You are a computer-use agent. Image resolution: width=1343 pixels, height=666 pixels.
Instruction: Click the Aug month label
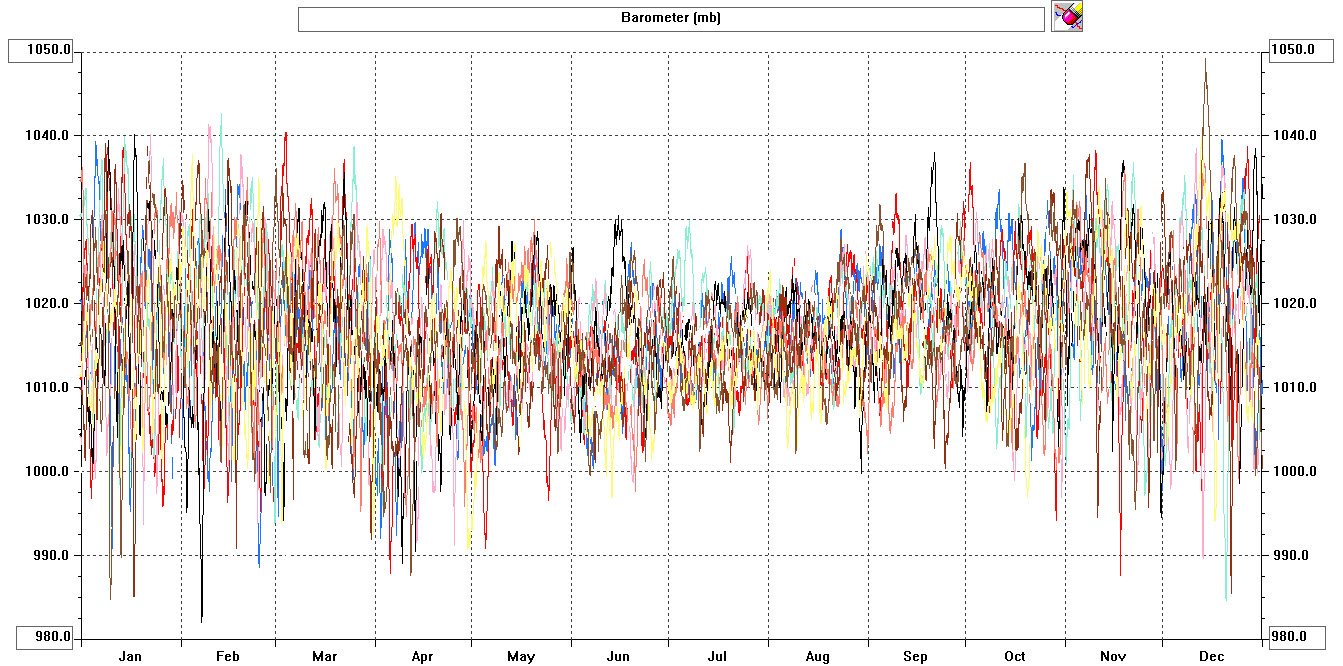pos(817,657)
